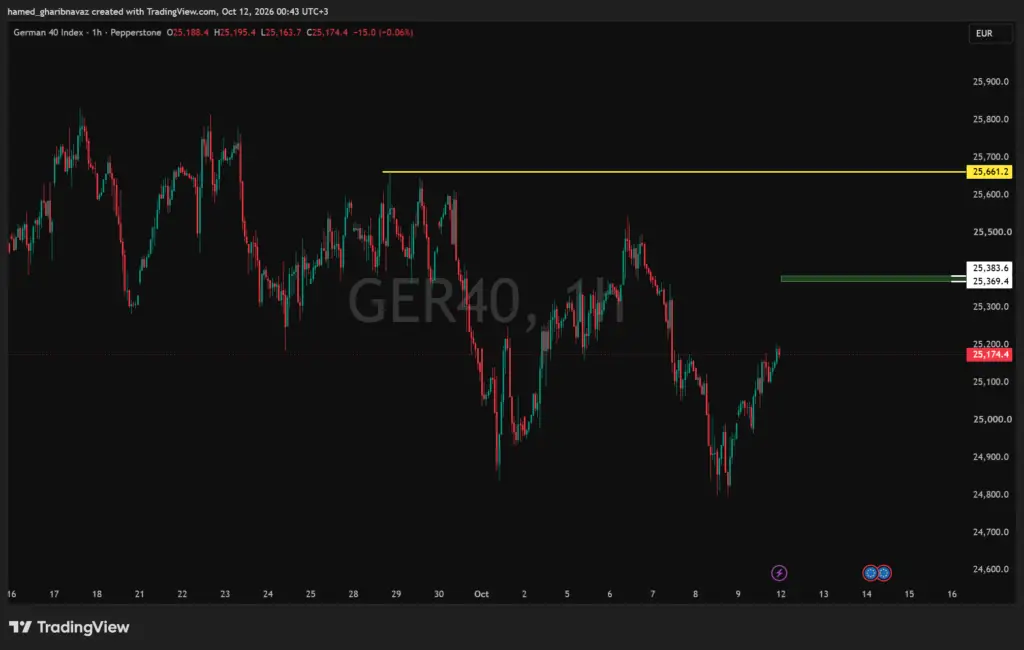Click date 25 on the time axis

(x=310, y=594)
